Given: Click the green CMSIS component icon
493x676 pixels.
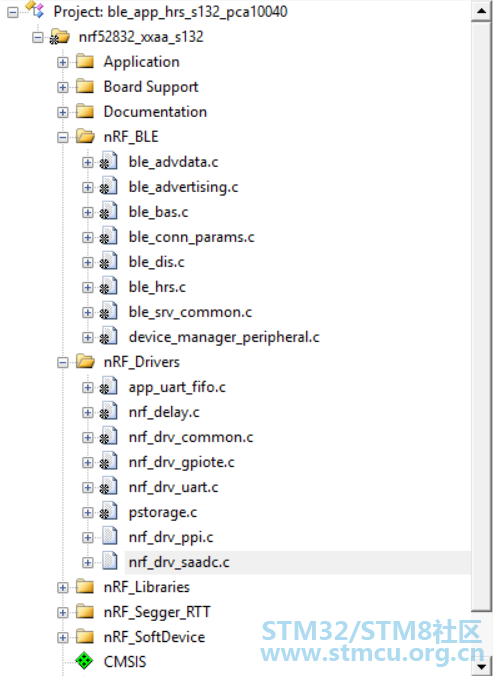Looking at the screenshot, I should pos(84,662).
